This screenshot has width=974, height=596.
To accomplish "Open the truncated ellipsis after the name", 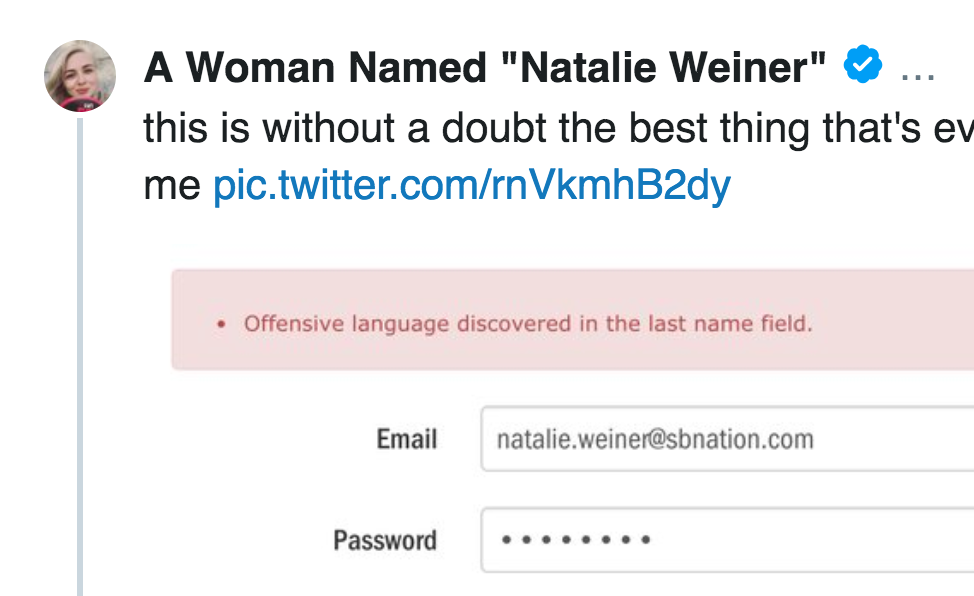I will click(x=917, y=70).
